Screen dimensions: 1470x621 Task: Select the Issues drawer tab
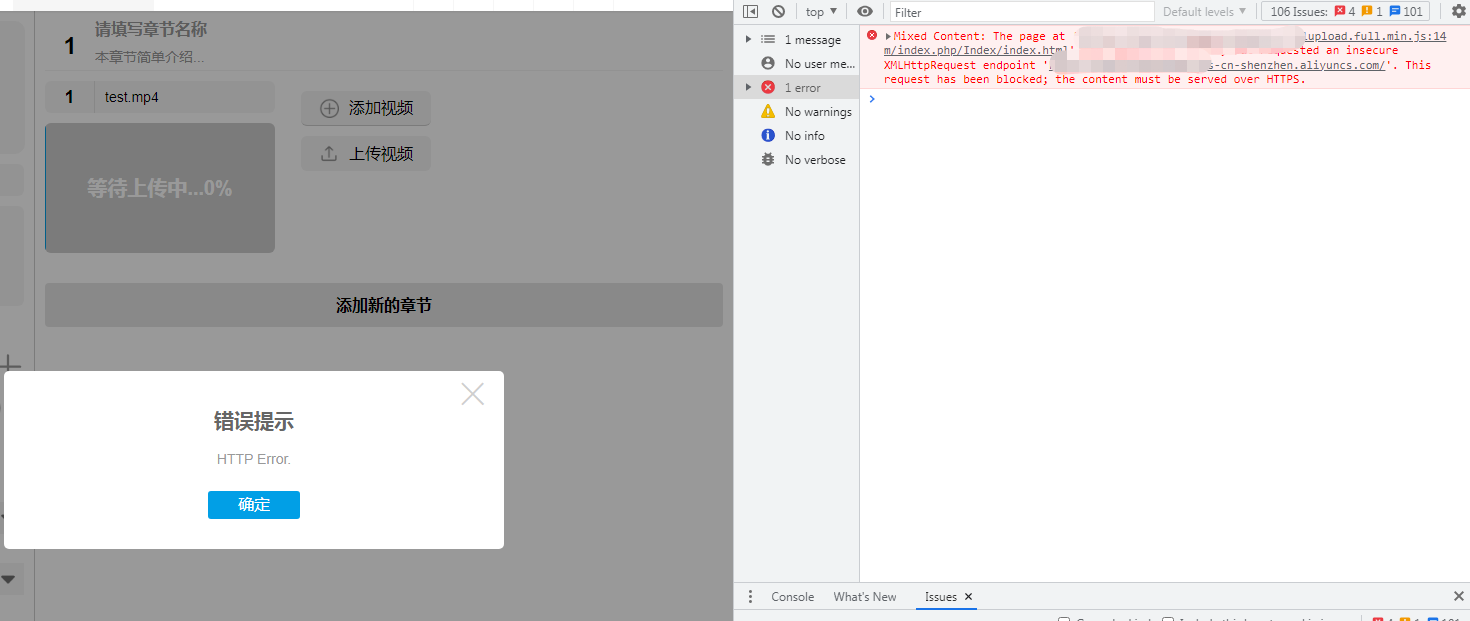pyautogui.click(x=940, y=597)
